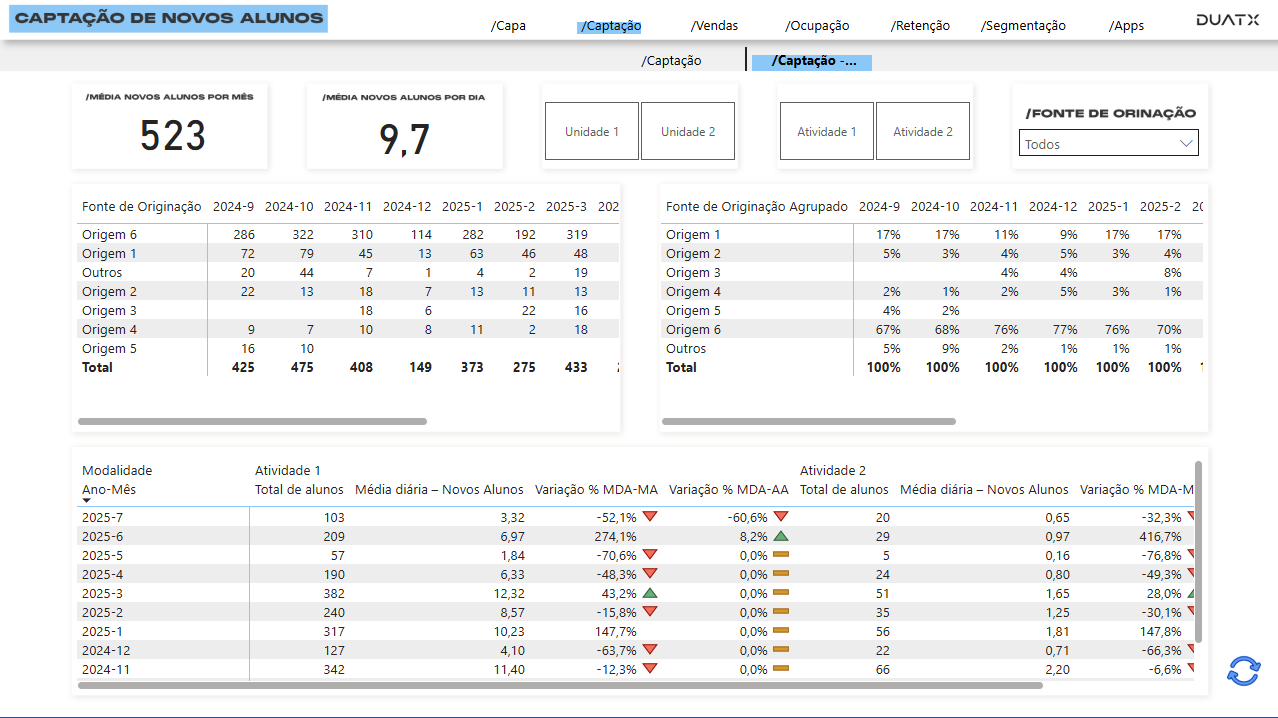Toggle the Unidade 1 filter
The height and width of the screenshot is (718, 1278).
[x=591, y=131]
